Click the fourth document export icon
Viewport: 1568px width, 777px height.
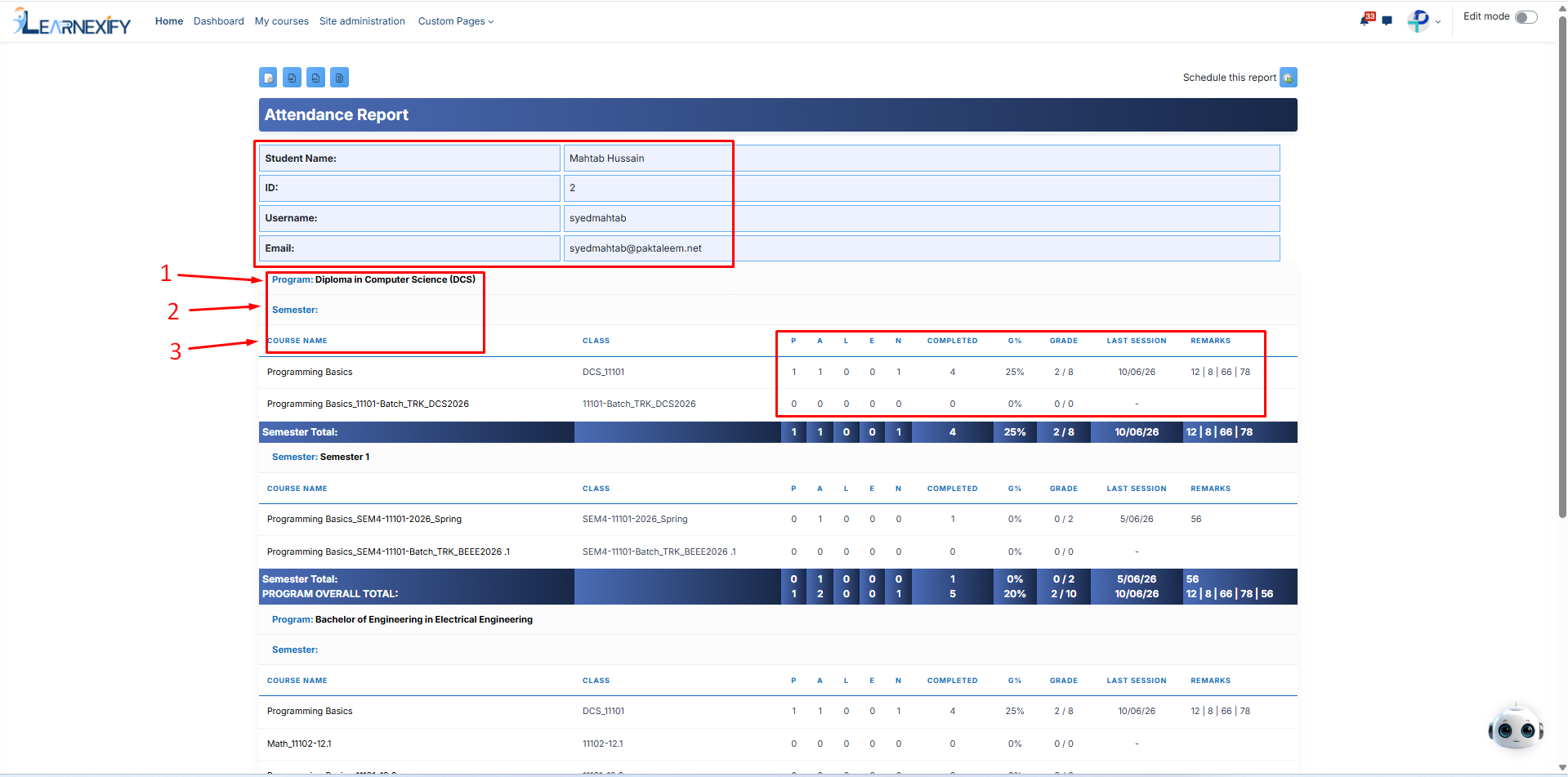coord(340,78)
